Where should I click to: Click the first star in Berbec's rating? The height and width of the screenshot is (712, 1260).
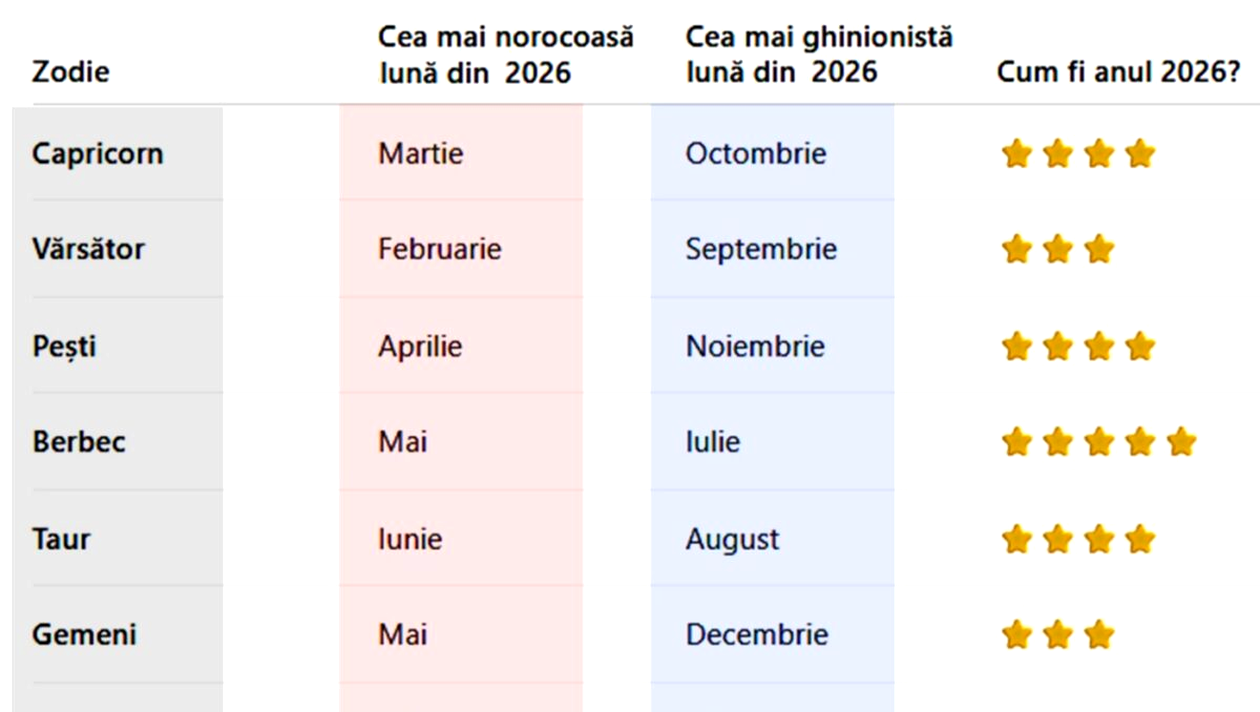(1016, 441)
